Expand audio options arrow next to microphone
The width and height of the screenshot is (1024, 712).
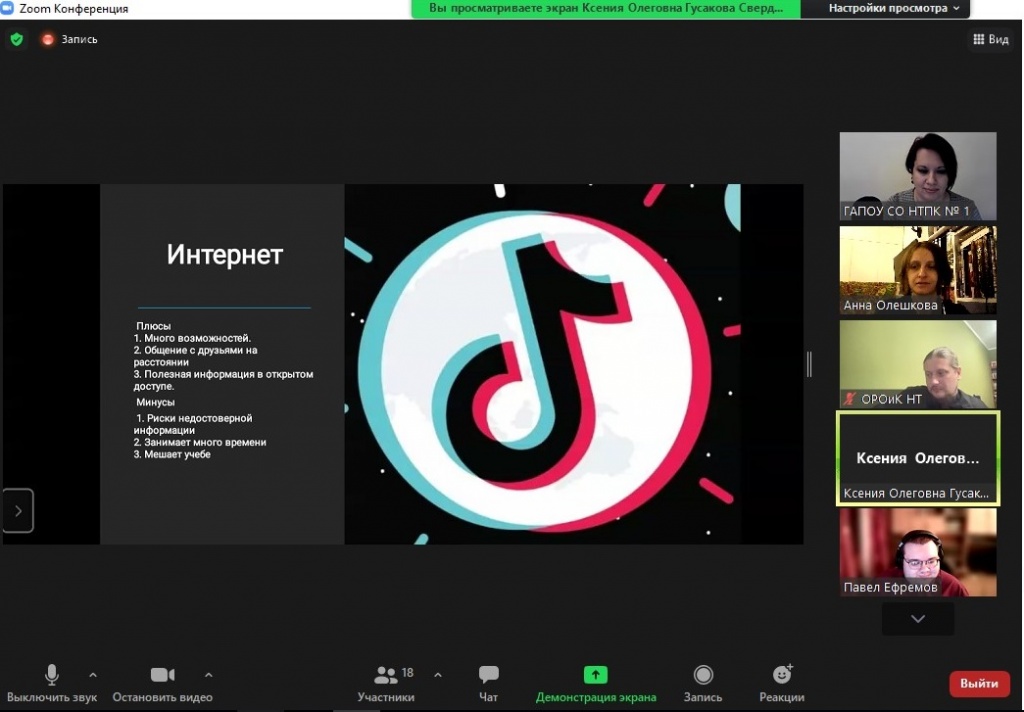[93, 674]
